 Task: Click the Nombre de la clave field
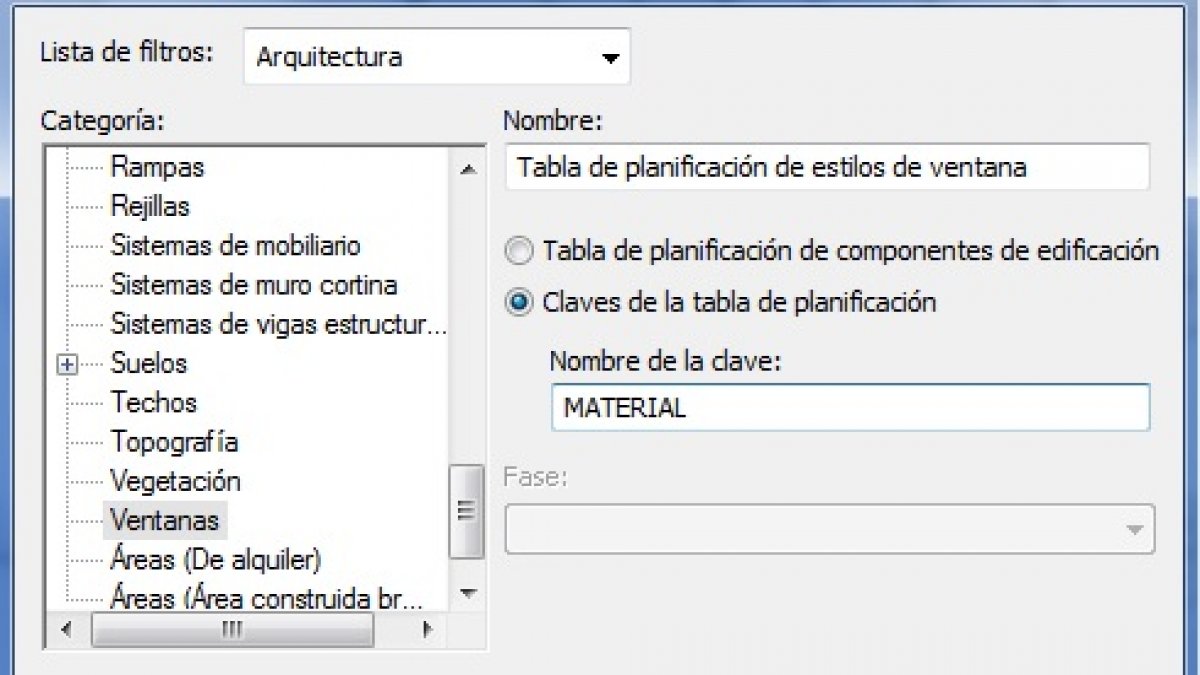[850, 408]
